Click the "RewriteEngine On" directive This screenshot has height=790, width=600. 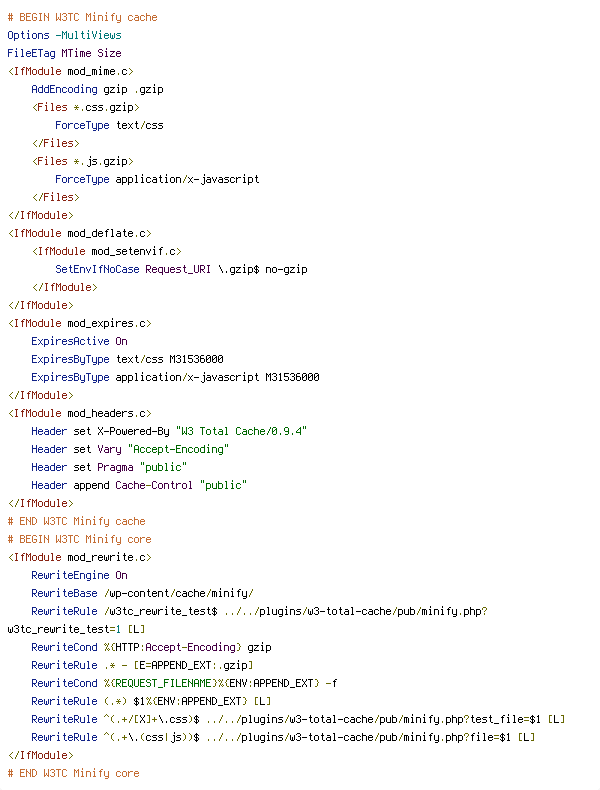[79, 575]
